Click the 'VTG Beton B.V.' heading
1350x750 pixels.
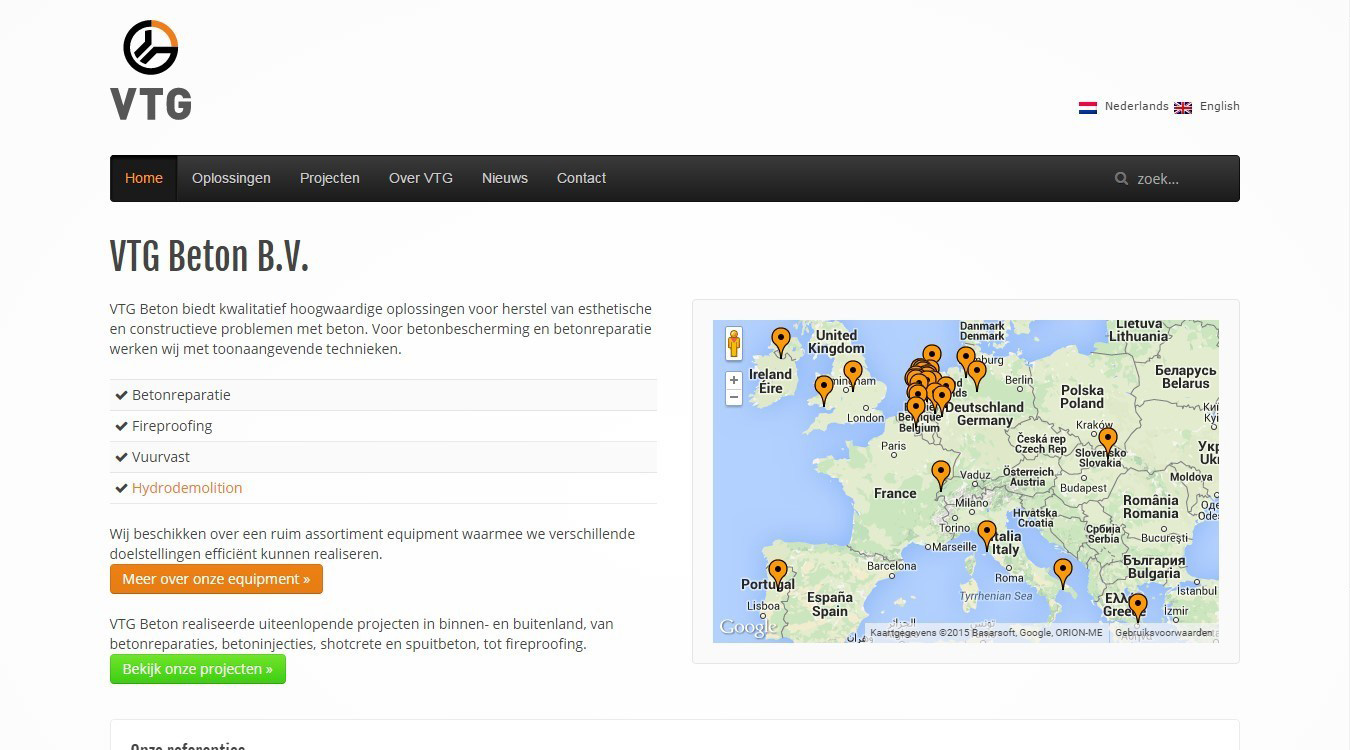click(x=209, y=257)
